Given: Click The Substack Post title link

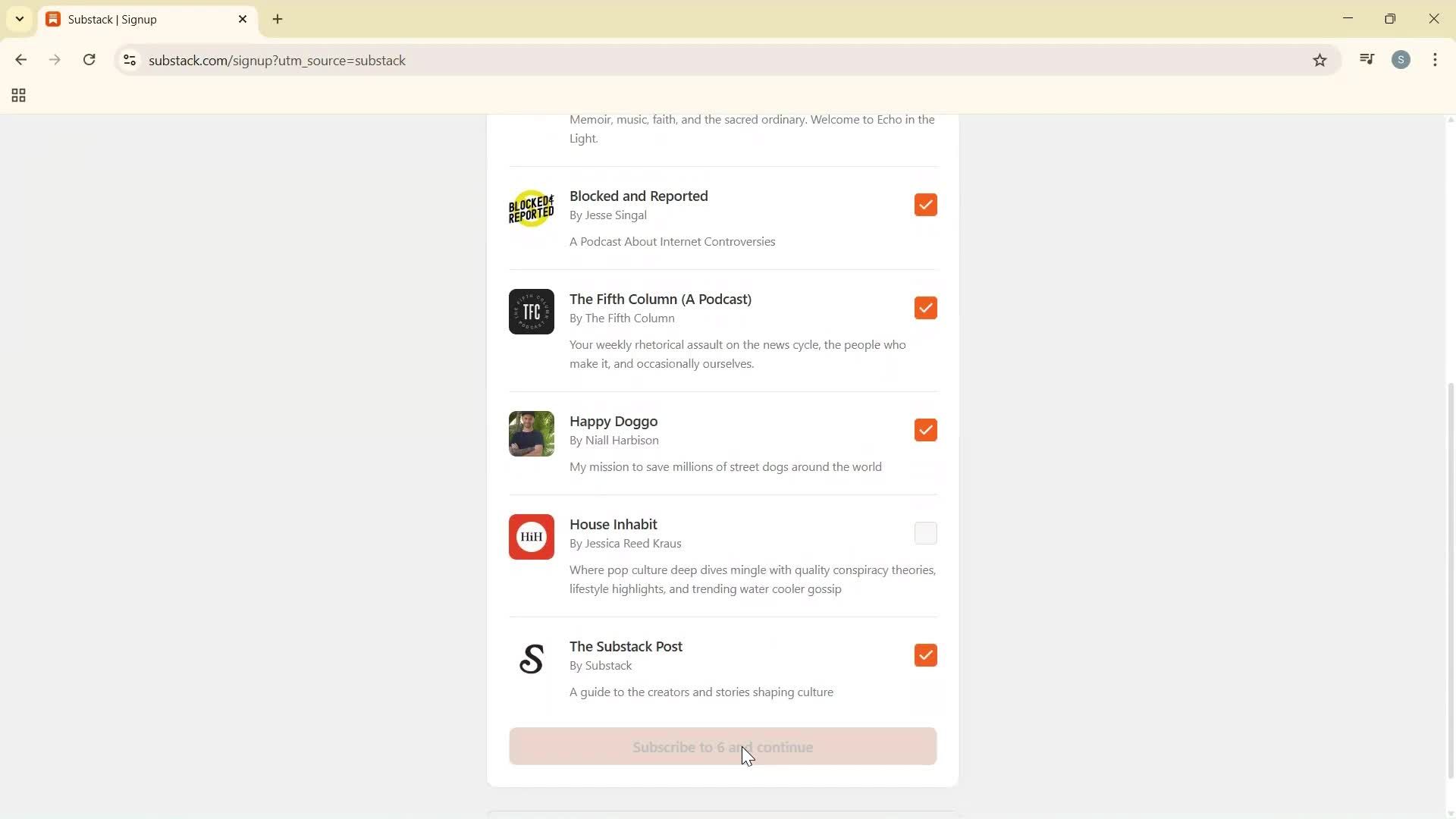Looking at the screenshot, I should click(x=625, y=646).
